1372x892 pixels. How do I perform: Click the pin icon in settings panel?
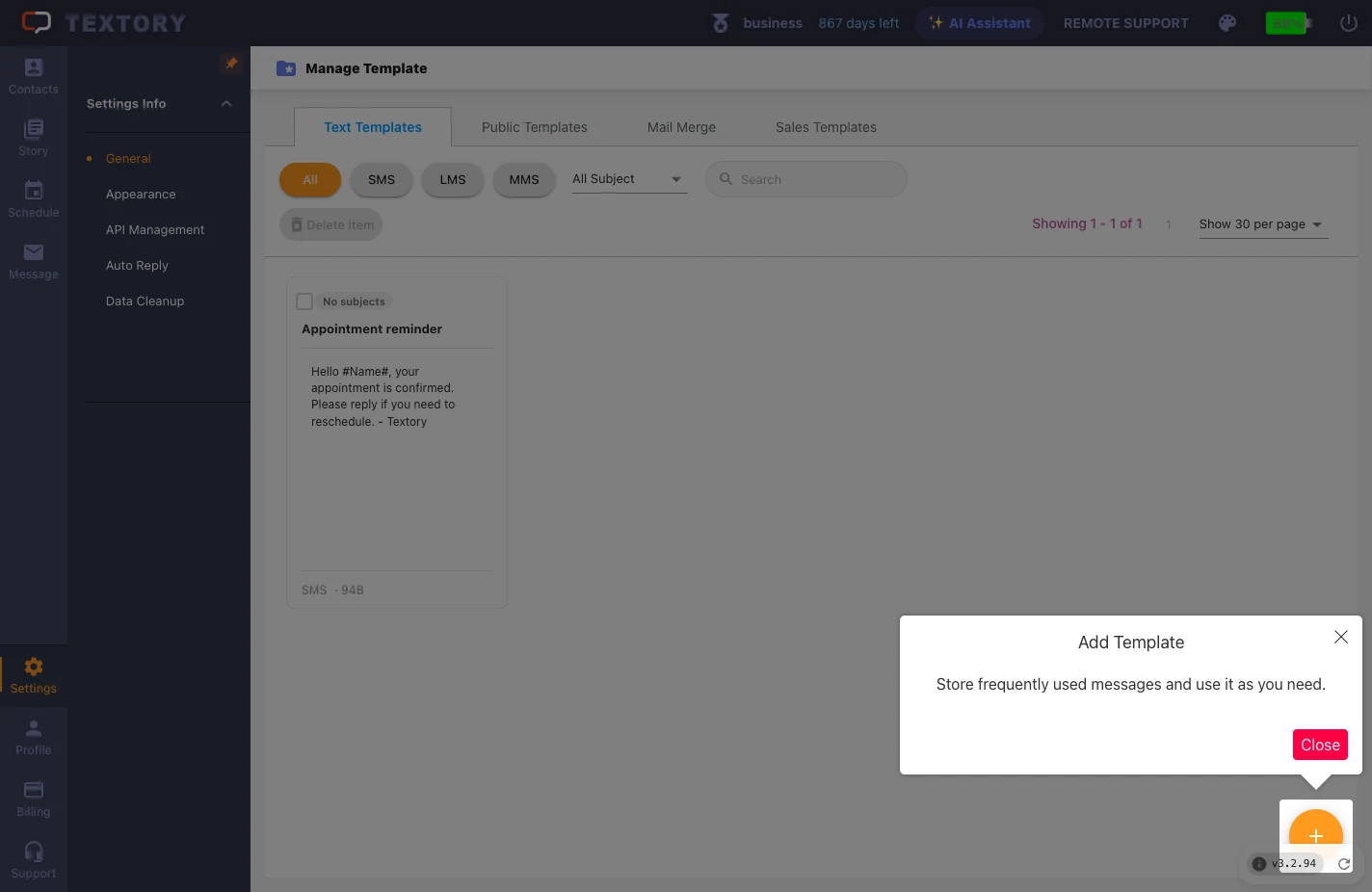point(231,63)
